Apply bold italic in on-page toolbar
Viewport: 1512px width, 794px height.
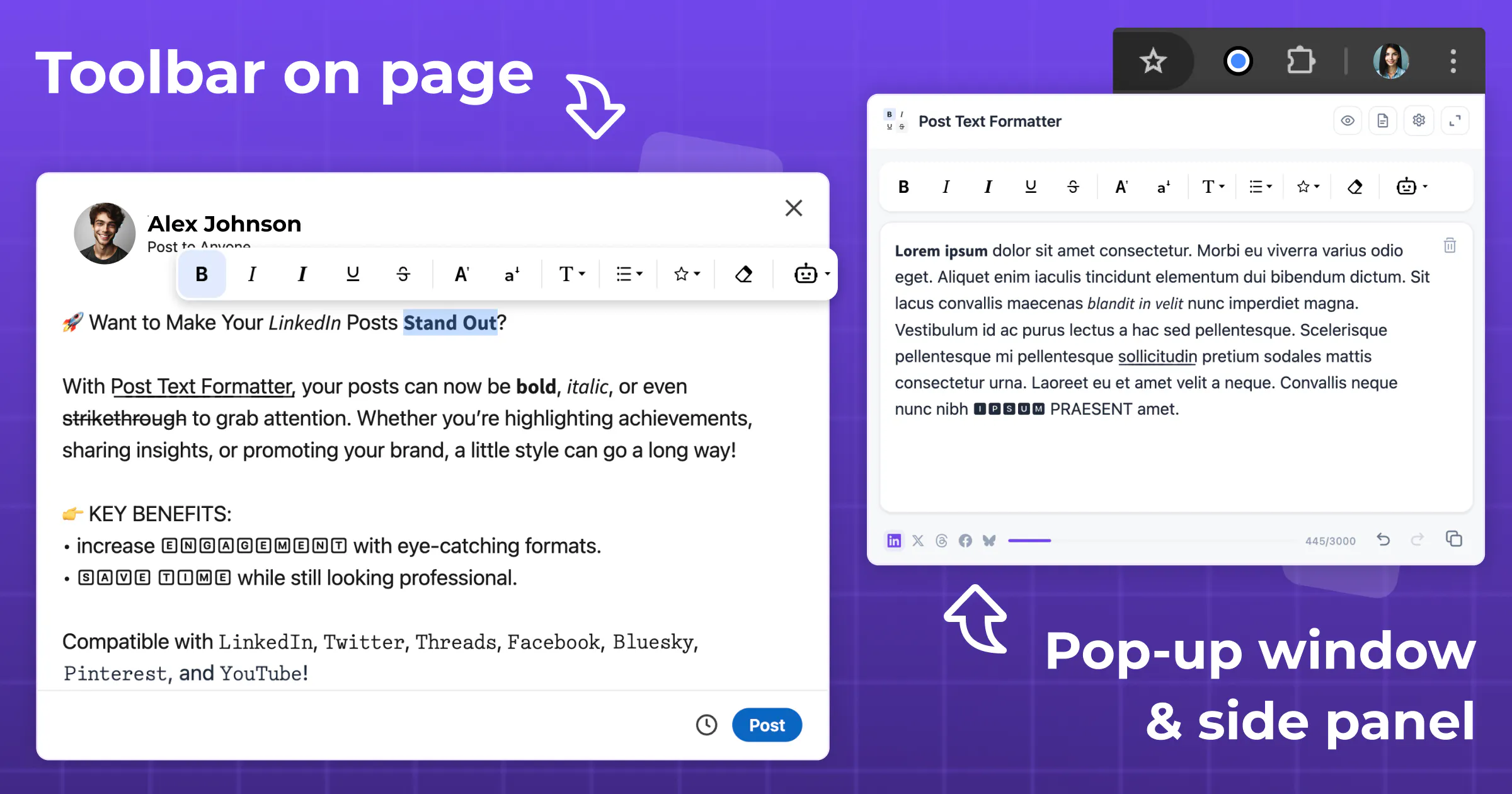[302, 274]
